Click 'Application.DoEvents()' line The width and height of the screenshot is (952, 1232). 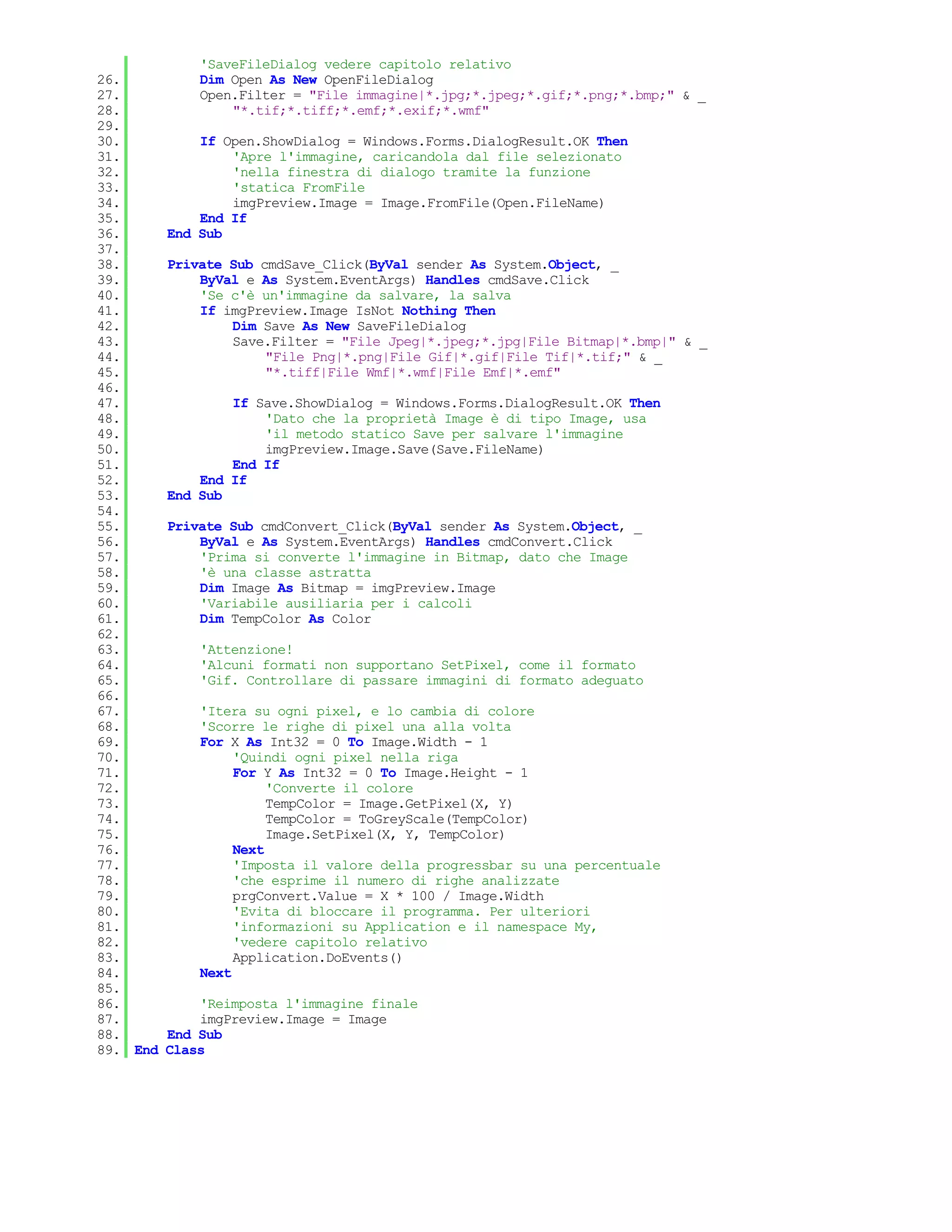[317, 958]
